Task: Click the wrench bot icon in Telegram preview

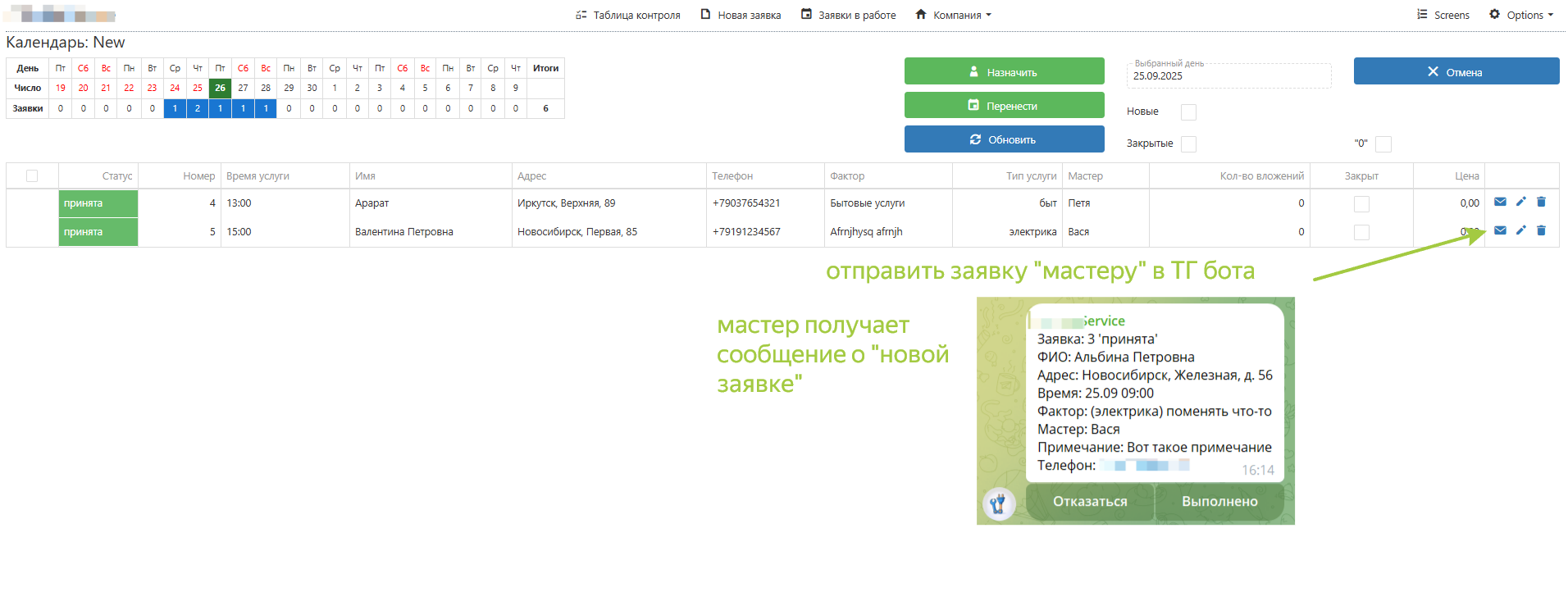Action: [x=998, y=503]
